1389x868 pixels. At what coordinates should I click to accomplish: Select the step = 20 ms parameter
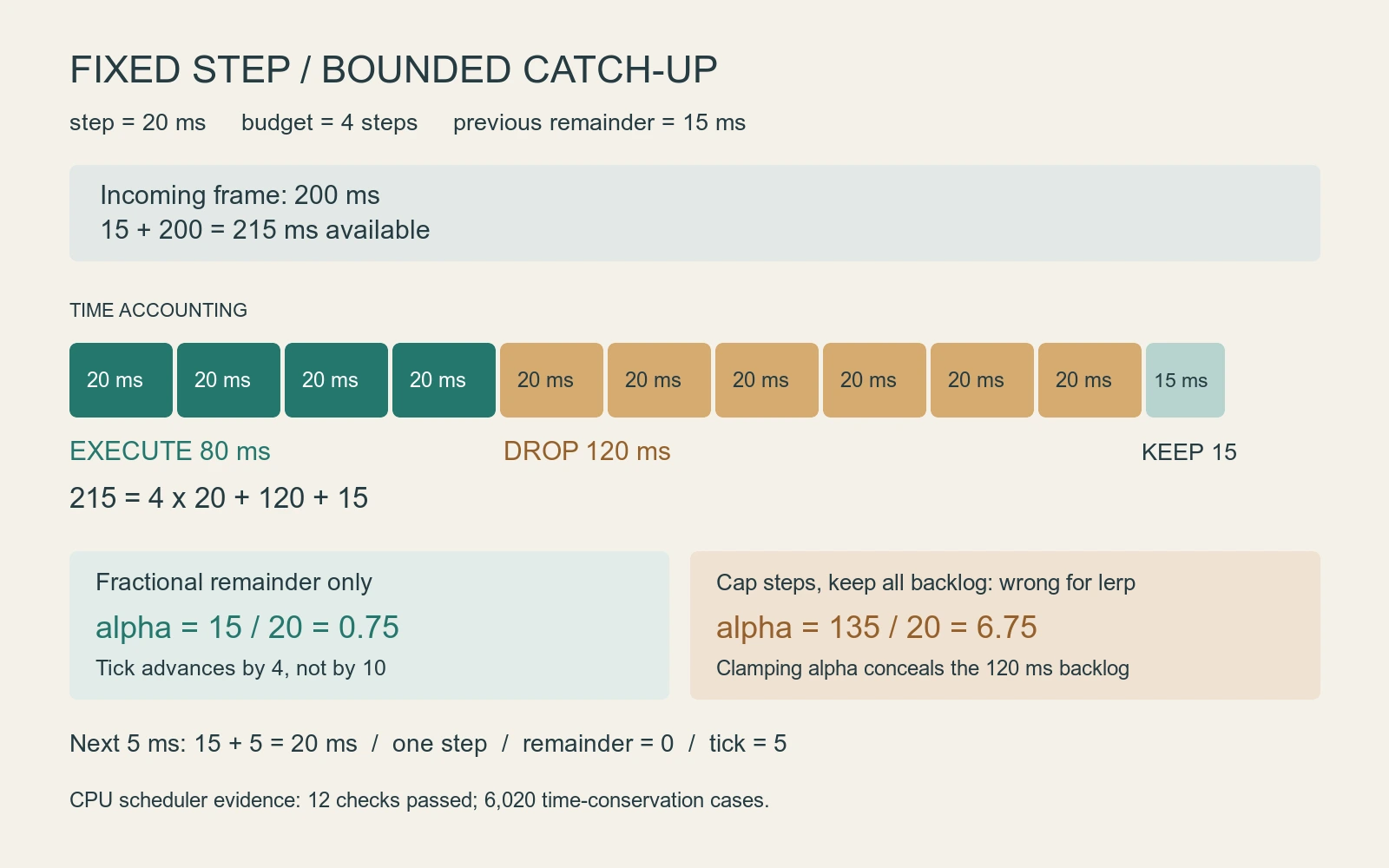tap(137, 122)
